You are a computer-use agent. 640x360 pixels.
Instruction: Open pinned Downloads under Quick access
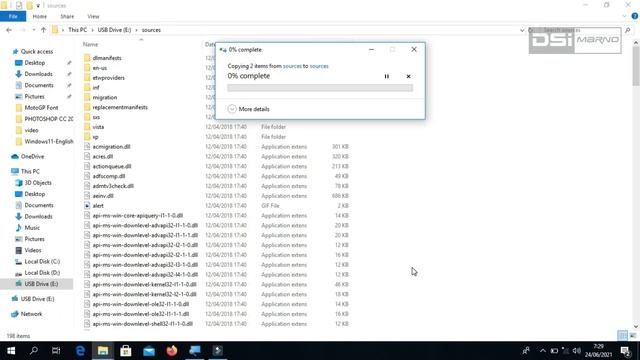[x=38, y=74]
